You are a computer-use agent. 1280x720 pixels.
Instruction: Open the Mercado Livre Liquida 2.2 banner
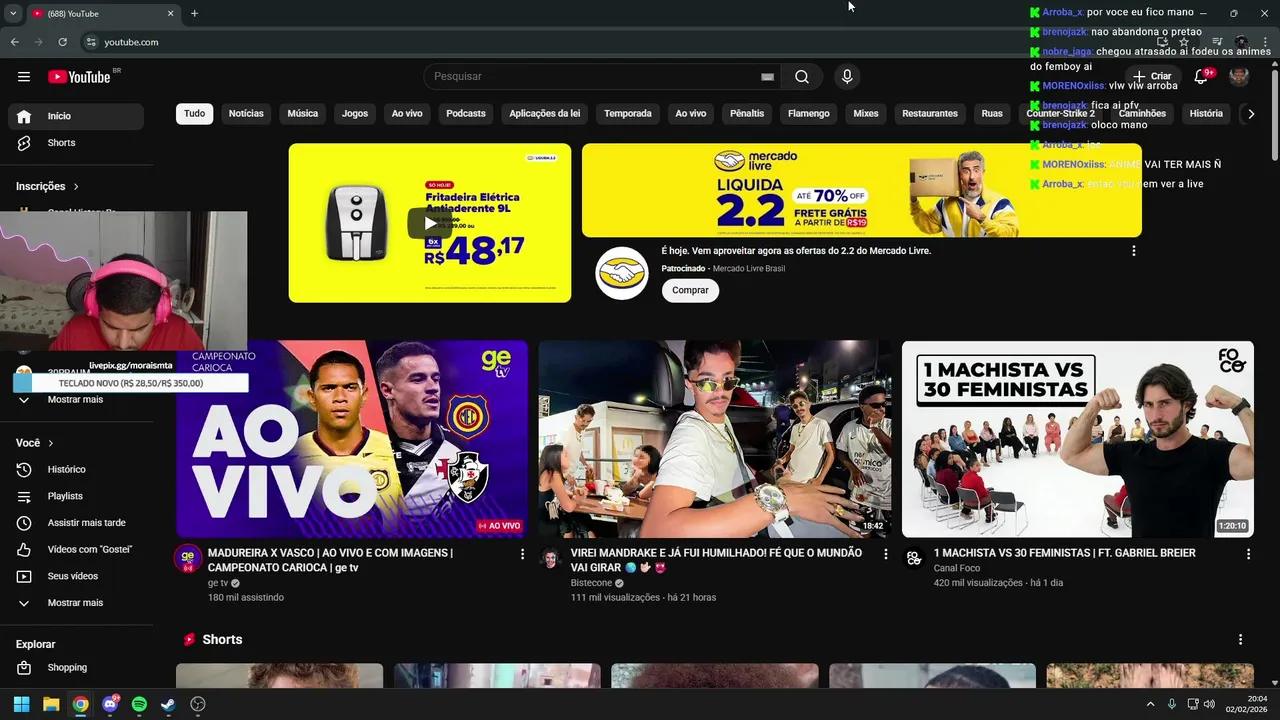[862, 190]
